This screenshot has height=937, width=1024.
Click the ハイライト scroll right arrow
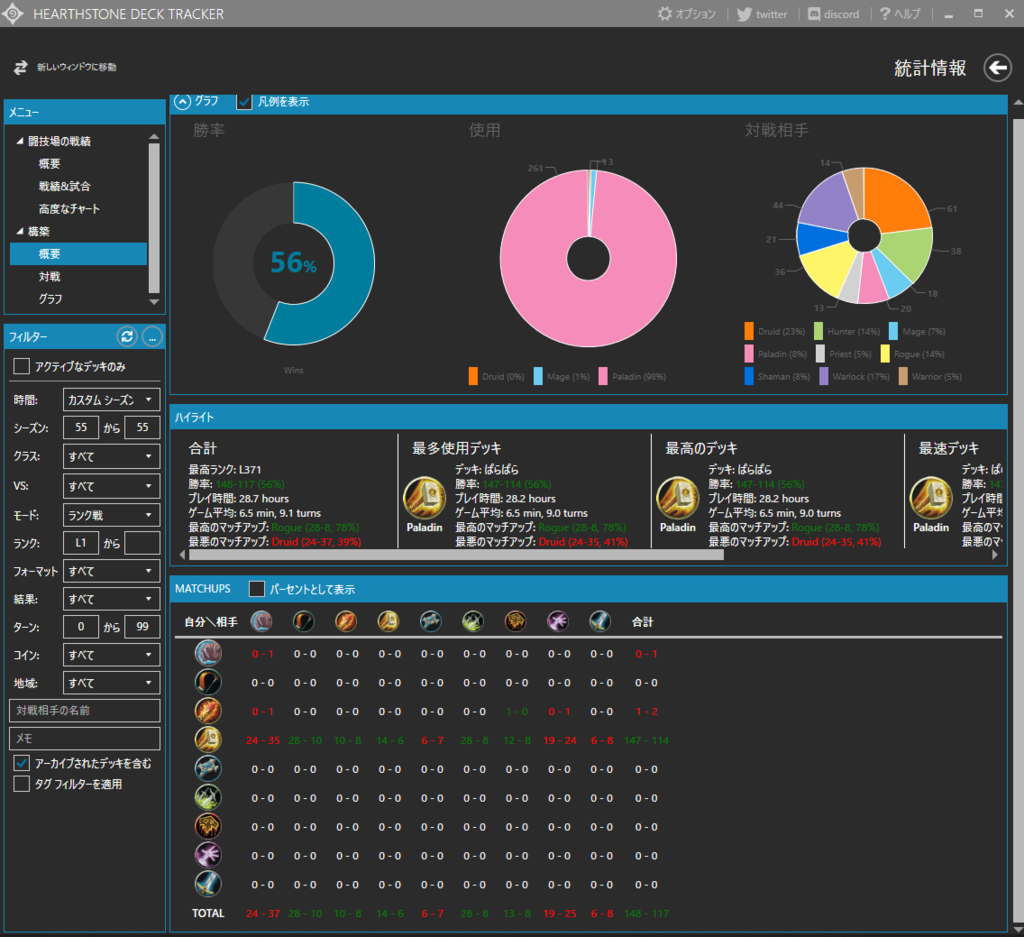[995, 555]
